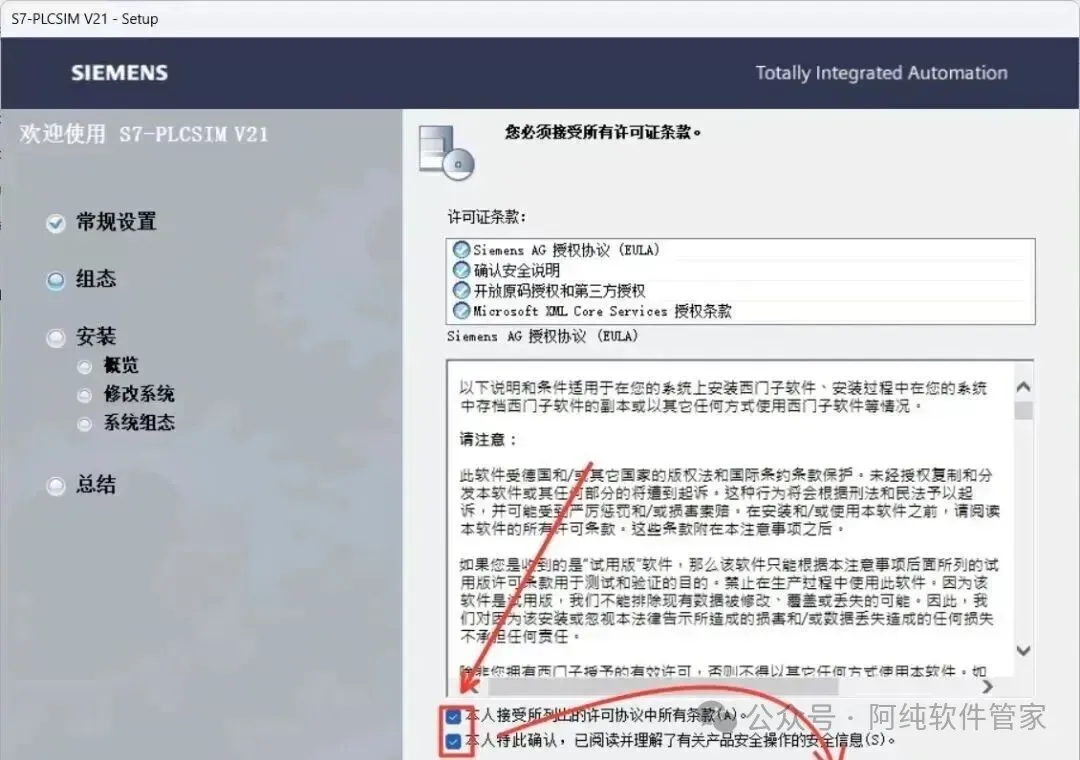The height and width of the screenshot is (760, 1080).
Task: Click the bullet beside 总结
Action: (55, 486)
